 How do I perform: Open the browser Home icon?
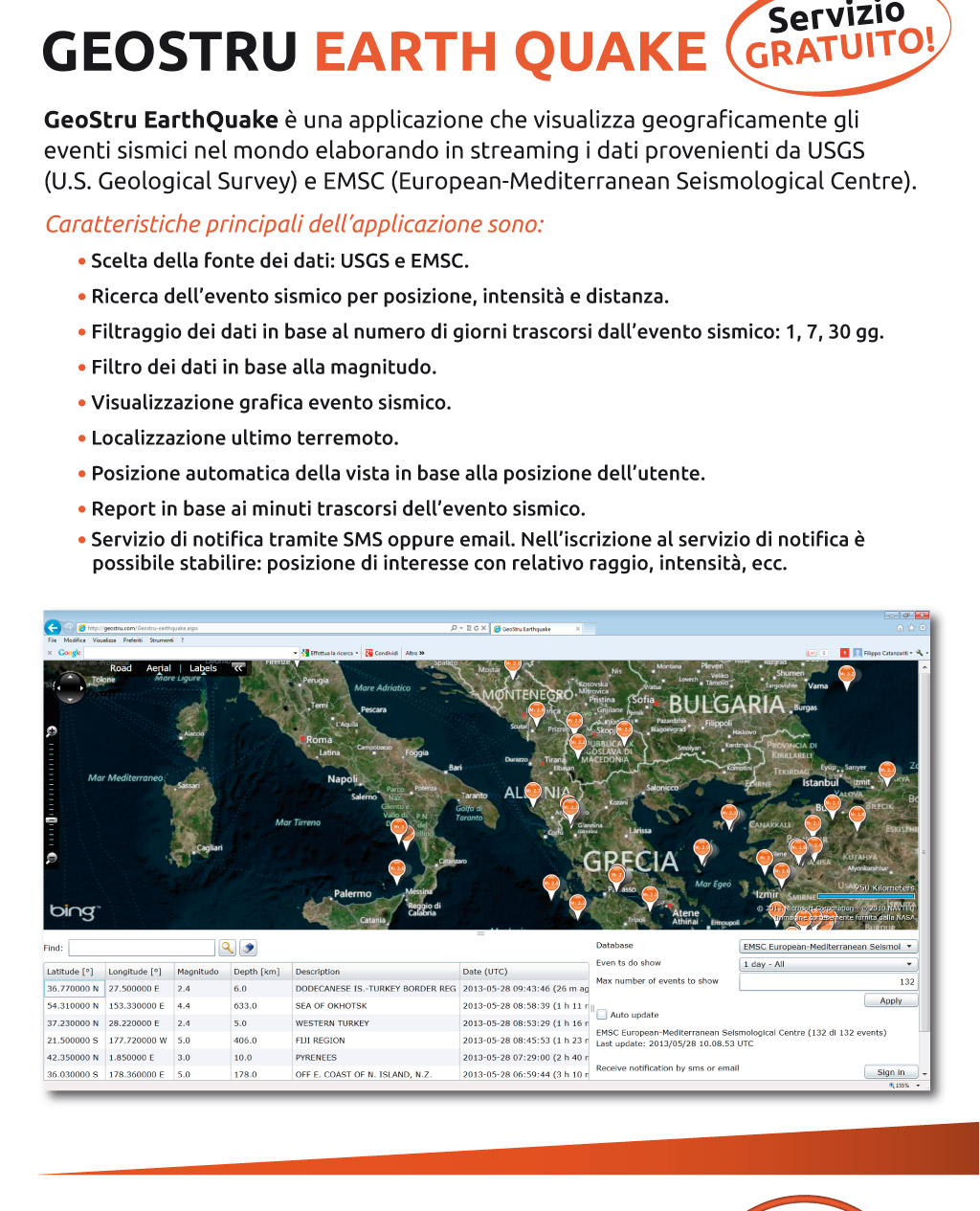pyautogui.click(x=900, y=628)
